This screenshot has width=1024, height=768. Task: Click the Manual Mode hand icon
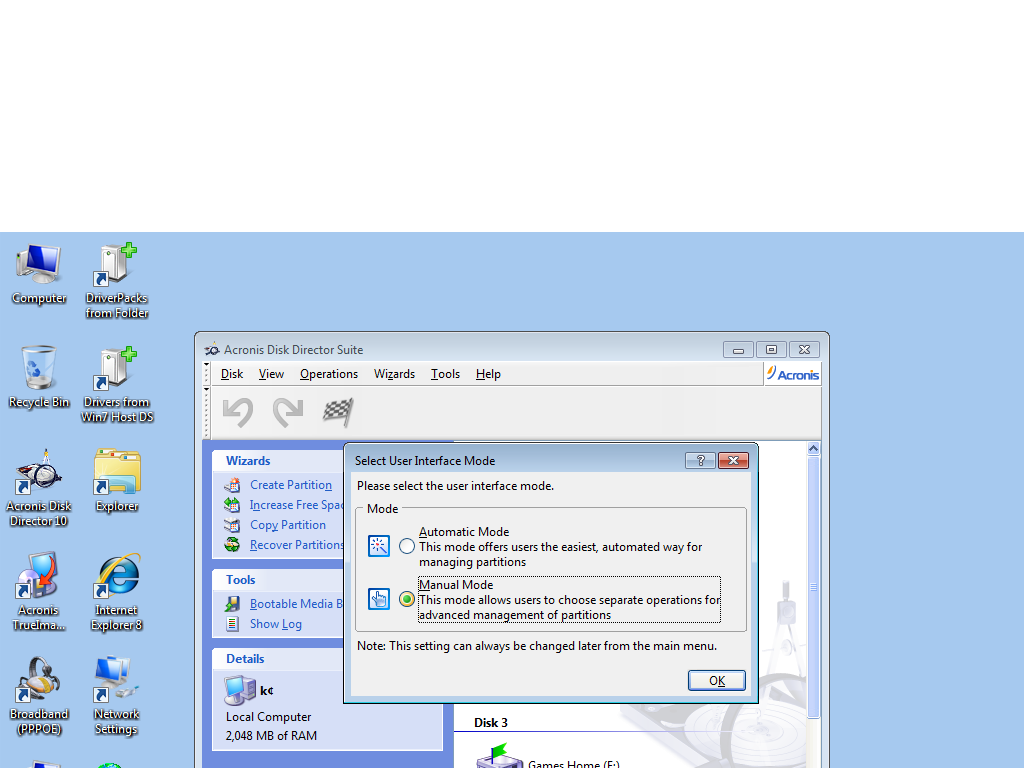(379, 599)
